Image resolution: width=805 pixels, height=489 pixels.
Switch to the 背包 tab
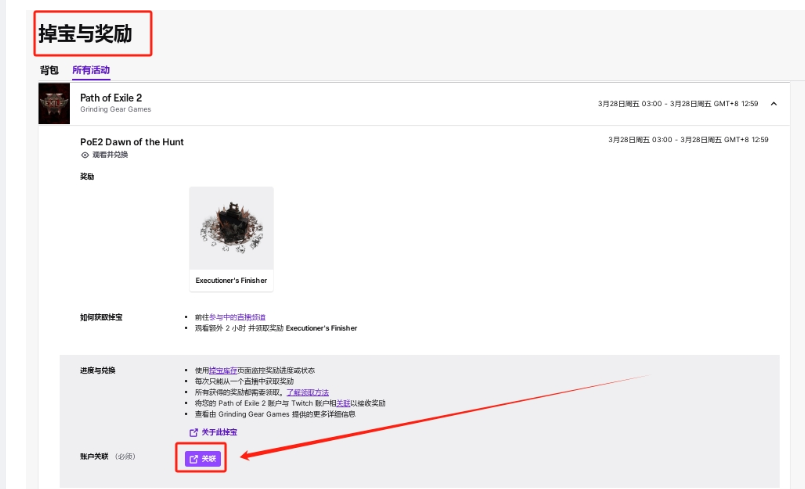(x=49, y=70)
